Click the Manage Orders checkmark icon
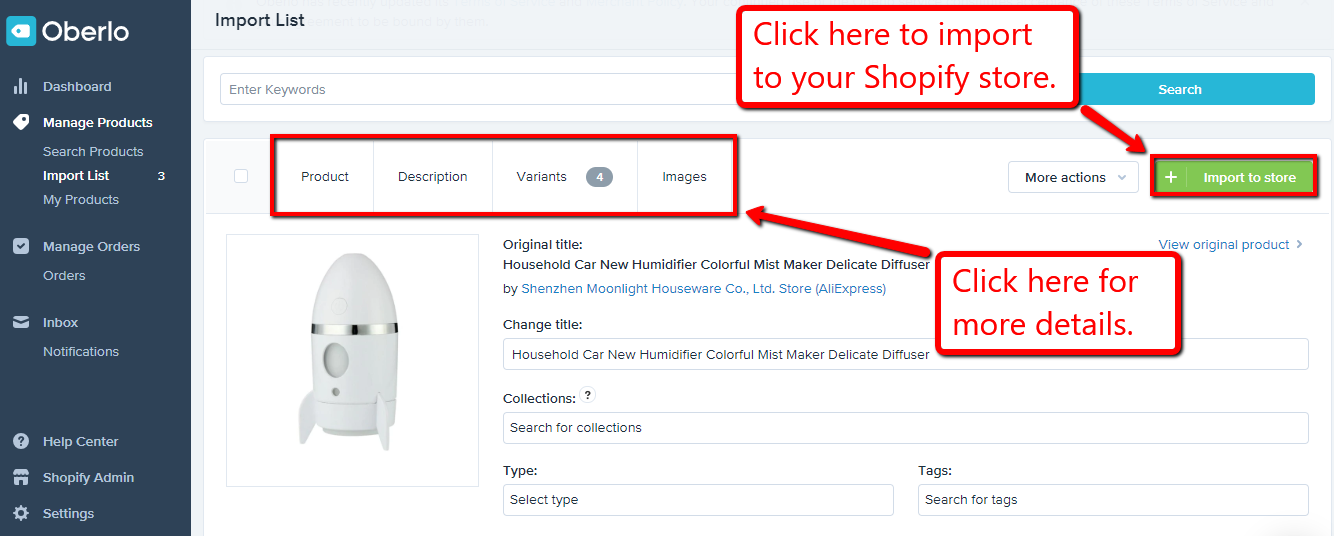1334x536 pixels. [x=21, y=246]
